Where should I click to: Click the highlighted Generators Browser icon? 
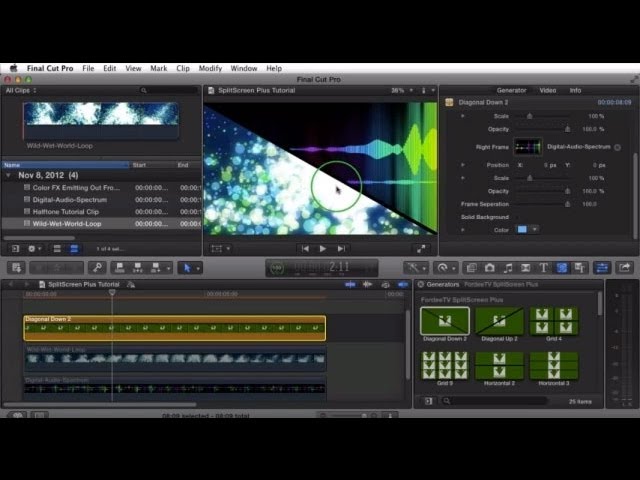click(562, 268)
